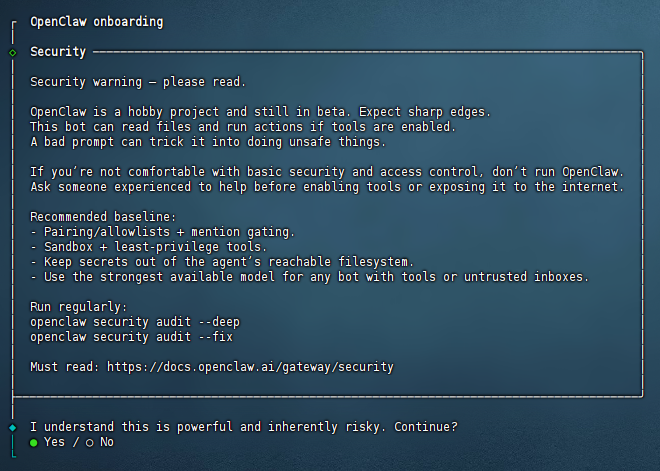Click the cyan diamond beside Continue prompt
Image resolution: width=660 pixels, height=471 pixels.
pos(12,427)
